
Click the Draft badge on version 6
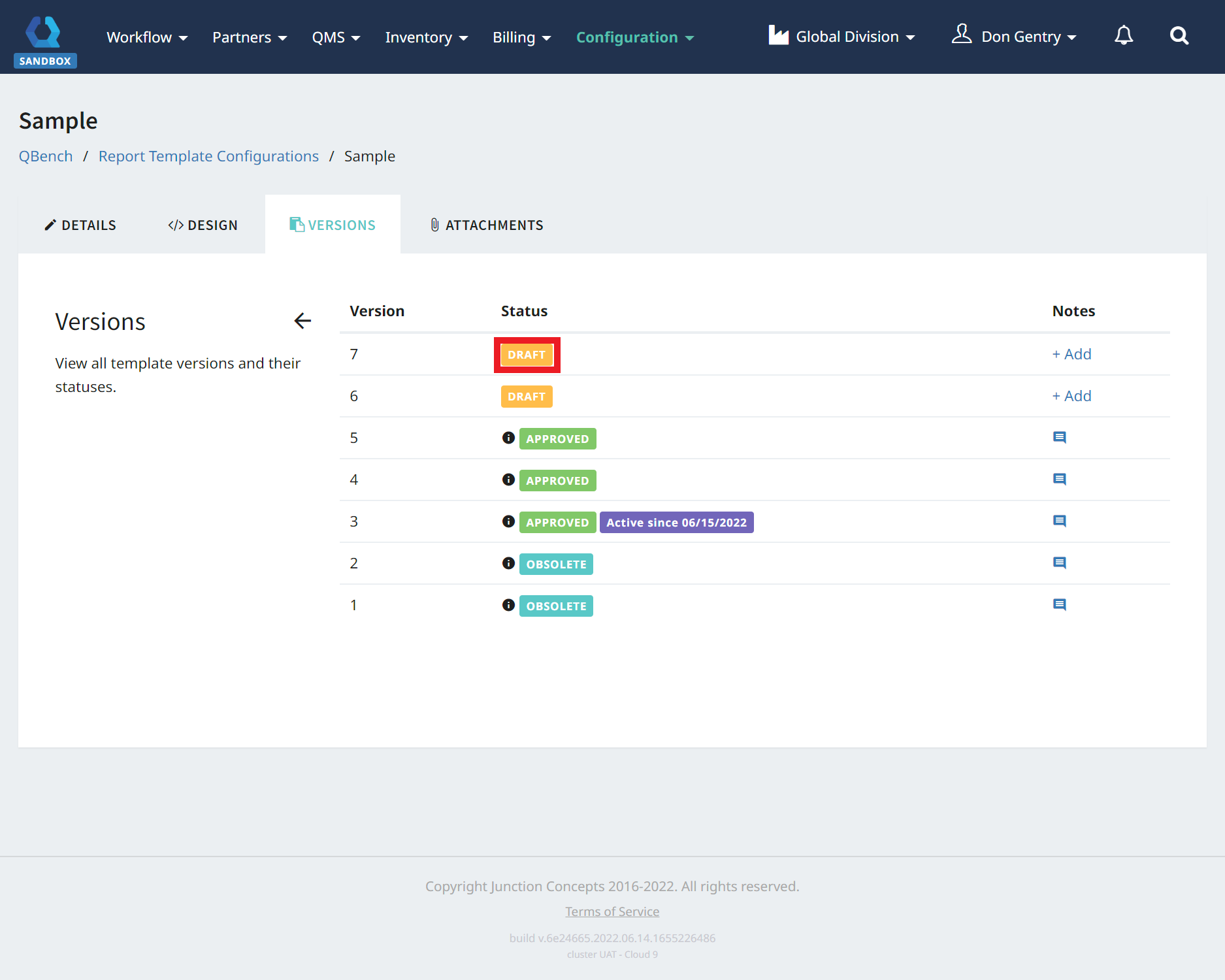[x=526, y=397]
